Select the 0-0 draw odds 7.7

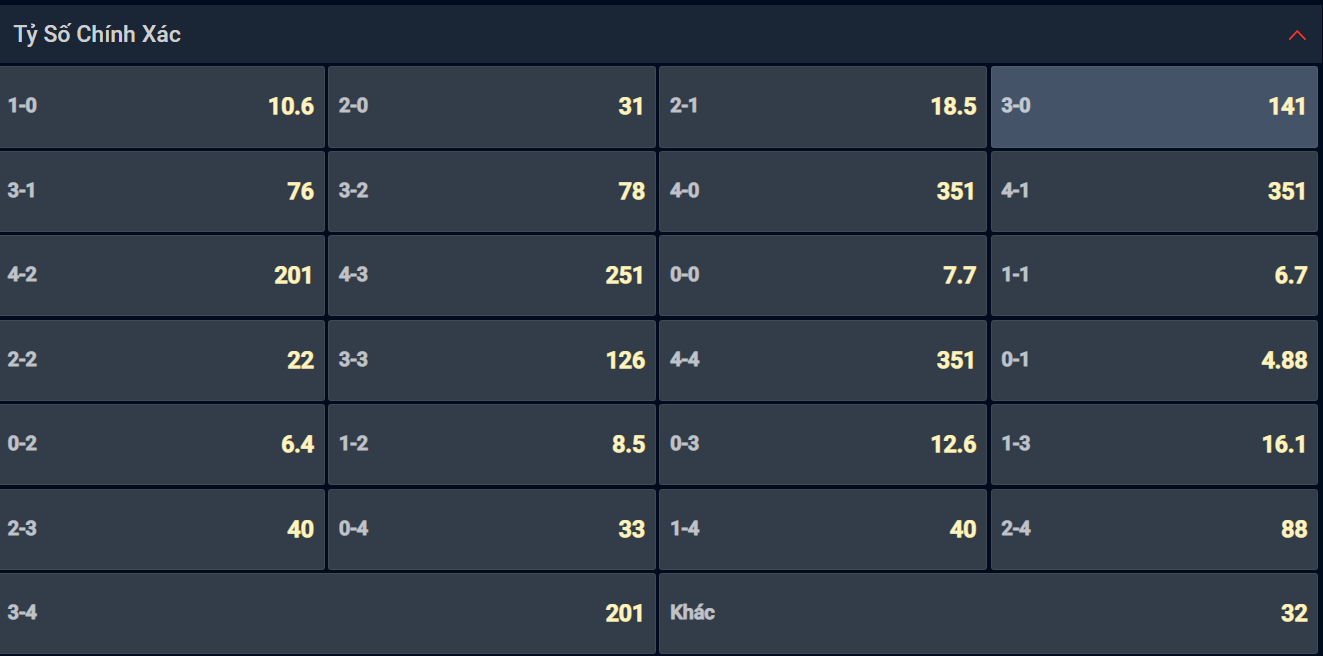(823, 276)
